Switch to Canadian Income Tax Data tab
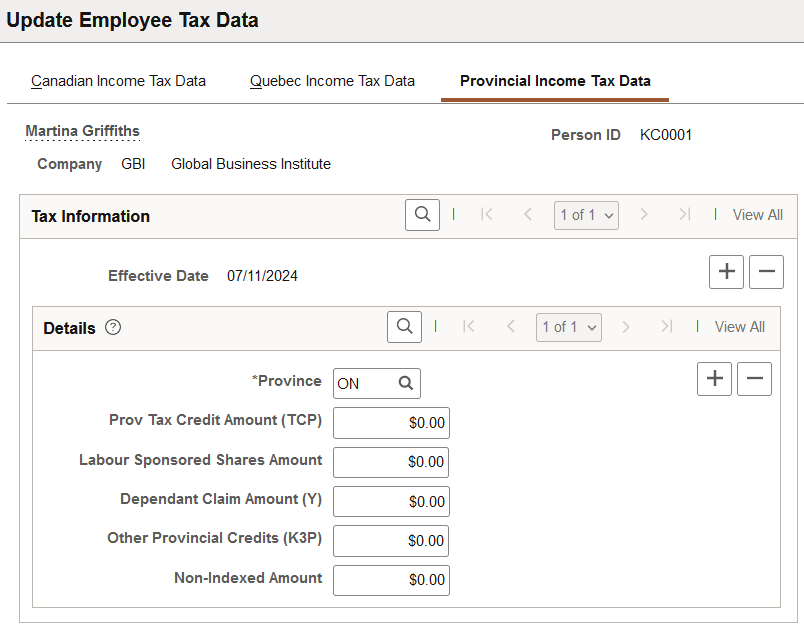Image resolution: width=804 pixels, height=629 pixels. (118, 81)
